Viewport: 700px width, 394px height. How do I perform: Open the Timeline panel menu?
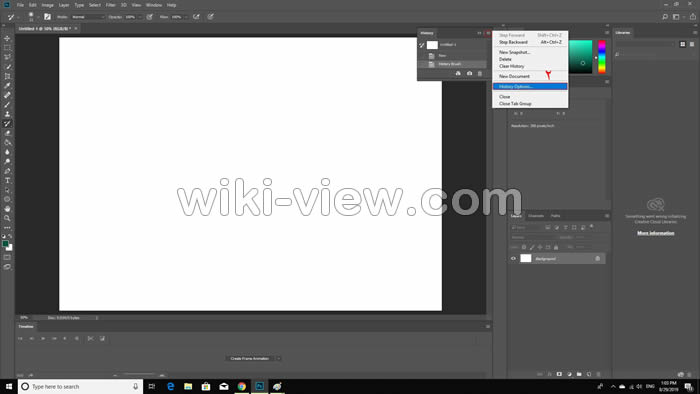tap(488, 327)
